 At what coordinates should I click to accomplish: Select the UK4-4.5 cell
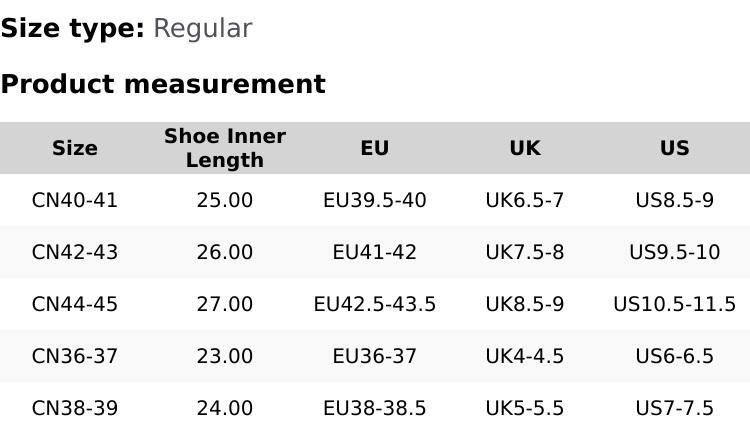pyautogui.click(x=525, y=356)
